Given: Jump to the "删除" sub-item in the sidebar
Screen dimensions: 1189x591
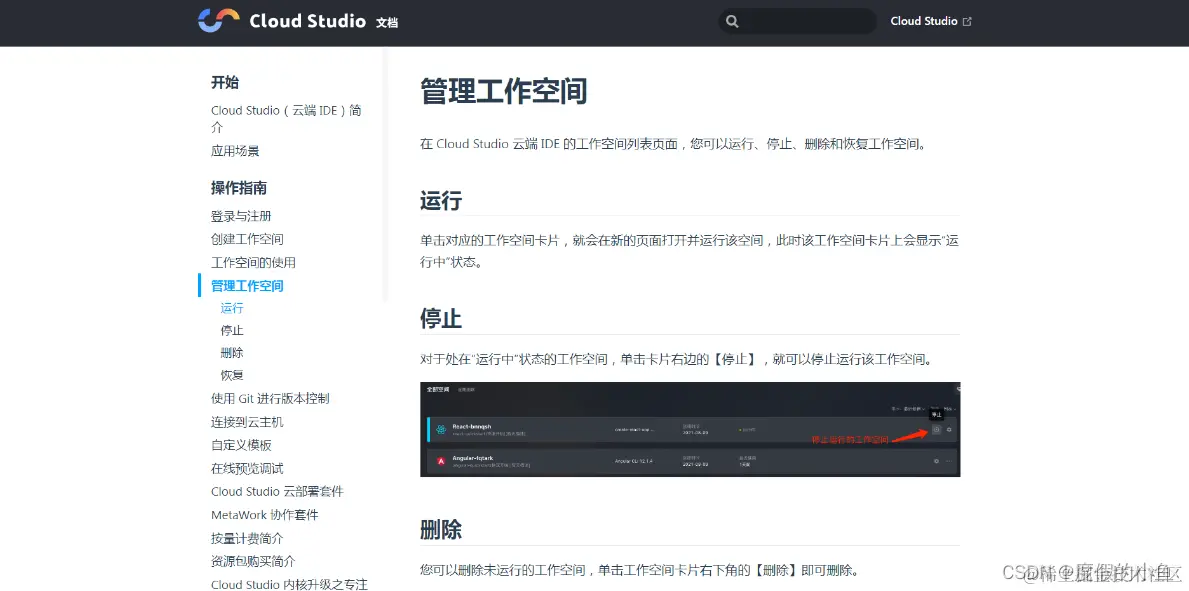Looking at the screenshot, I should [232, 353].
